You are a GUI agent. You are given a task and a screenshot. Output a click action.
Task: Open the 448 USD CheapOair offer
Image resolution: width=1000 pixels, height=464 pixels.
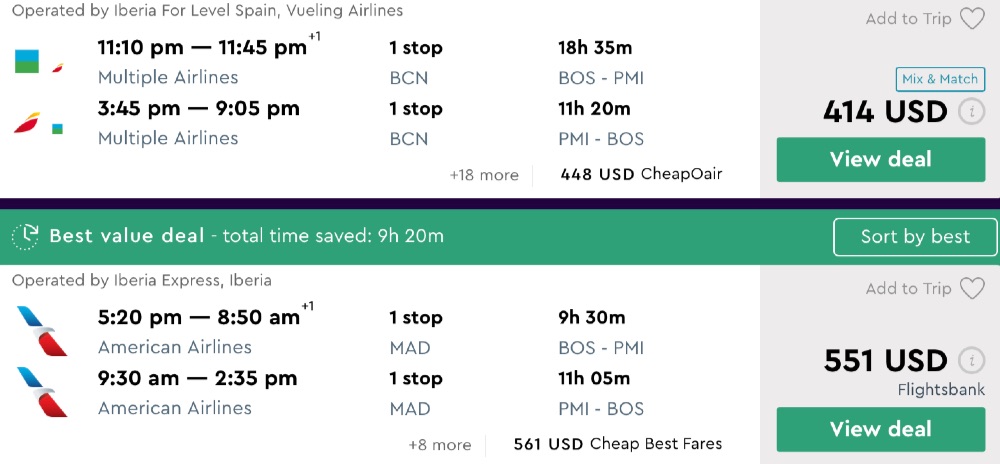point(641,175)
